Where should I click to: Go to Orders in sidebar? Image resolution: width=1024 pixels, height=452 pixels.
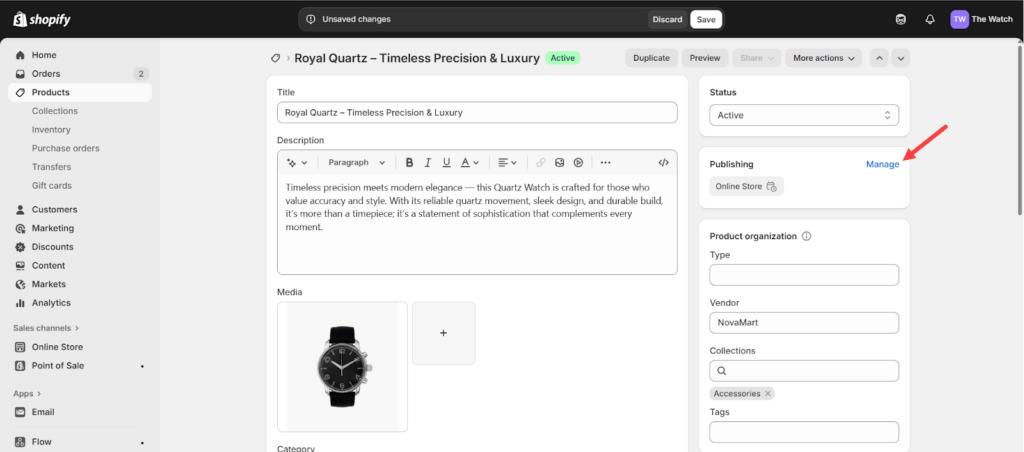point(46,74)
